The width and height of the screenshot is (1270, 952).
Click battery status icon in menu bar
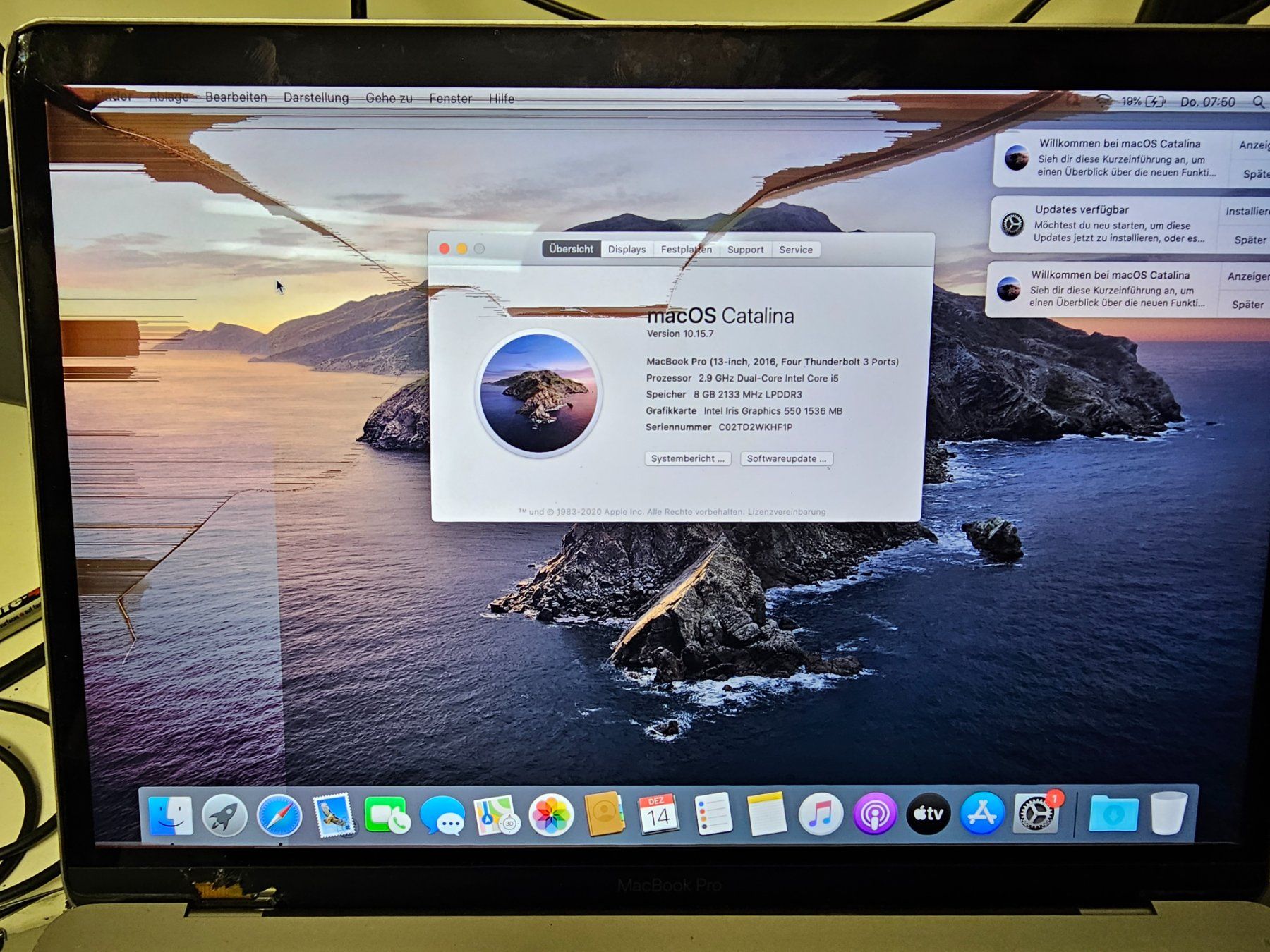tap(1155, 102)
